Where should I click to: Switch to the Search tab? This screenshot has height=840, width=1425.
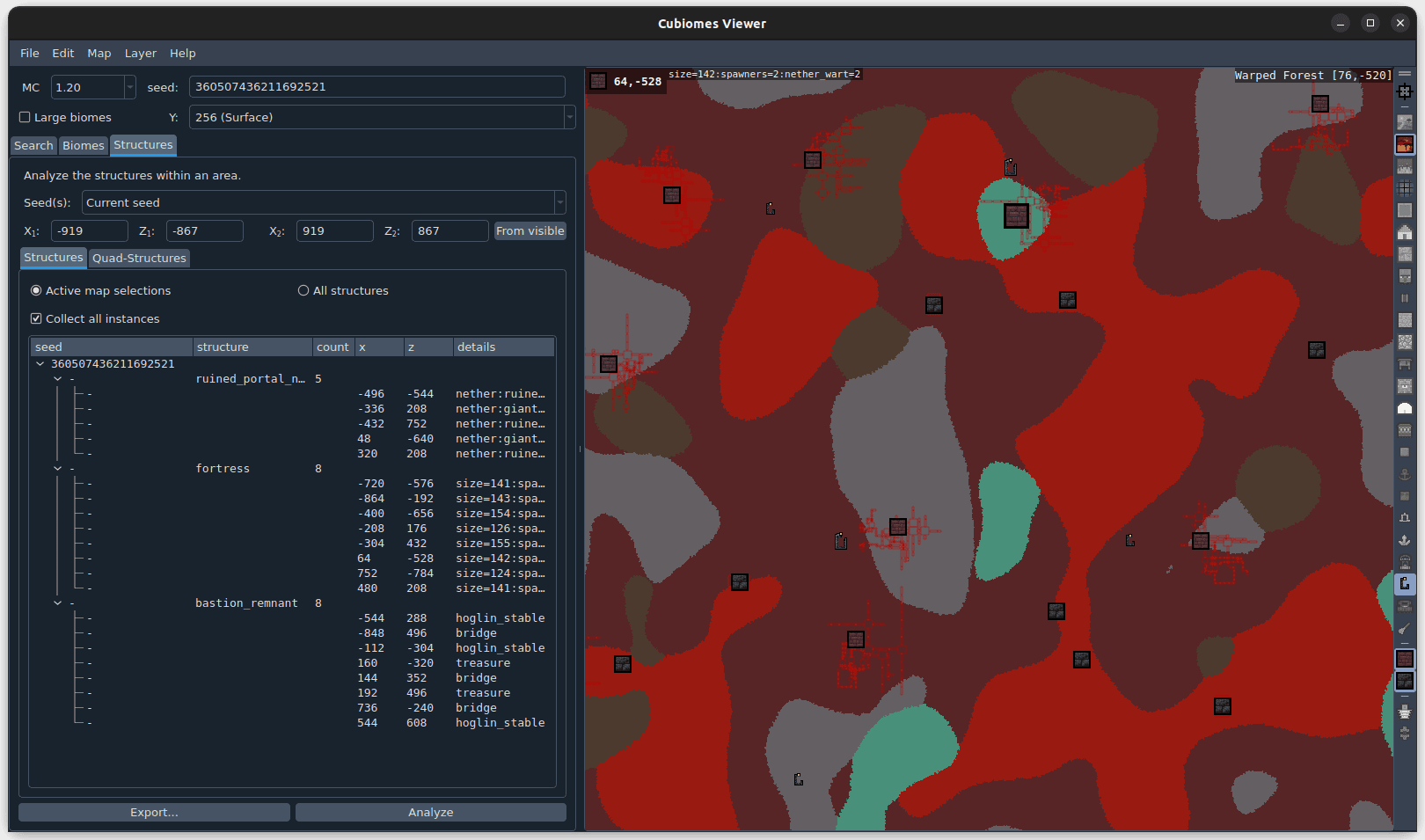[33, 145]
